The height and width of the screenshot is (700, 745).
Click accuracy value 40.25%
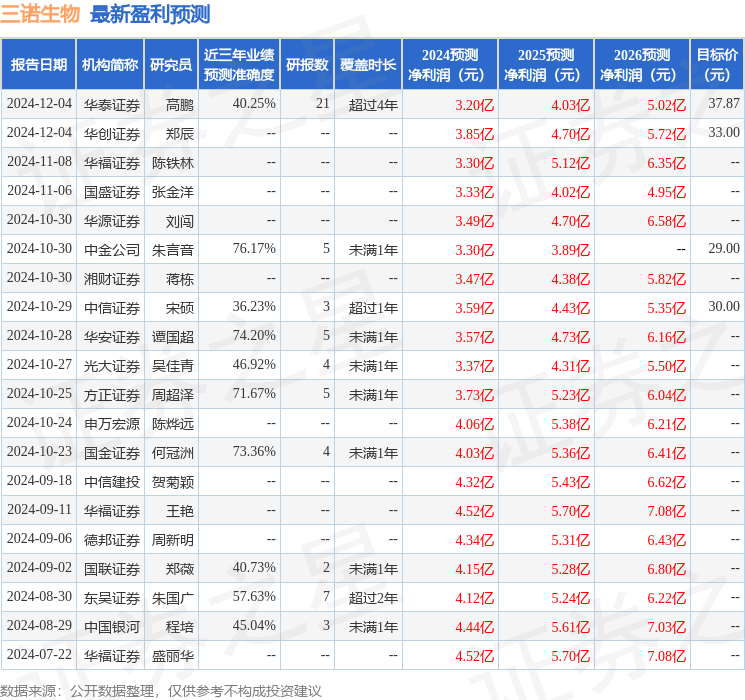(x=254, y=104)
